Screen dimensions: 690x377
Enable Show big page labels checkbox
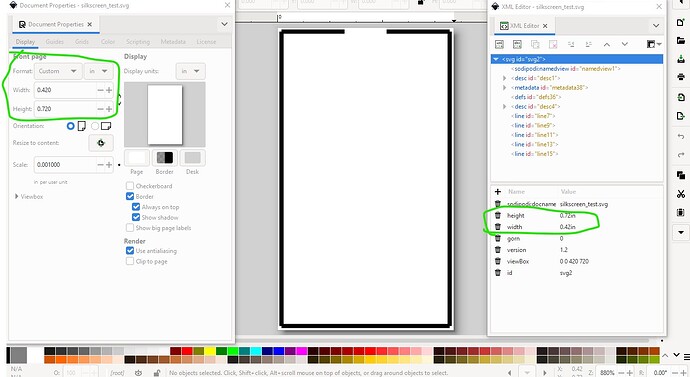pyautogui.click(x=130, y=228)
